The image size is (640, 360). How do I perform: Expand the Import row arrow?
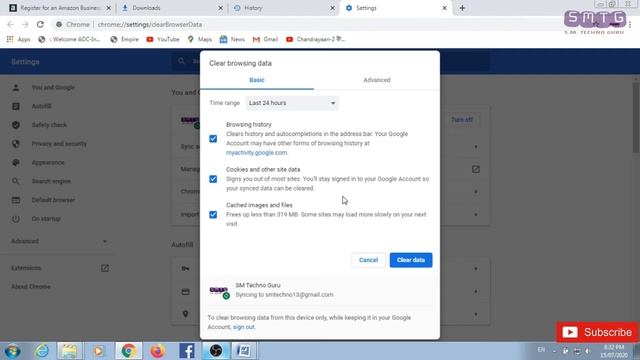point(476,214)
